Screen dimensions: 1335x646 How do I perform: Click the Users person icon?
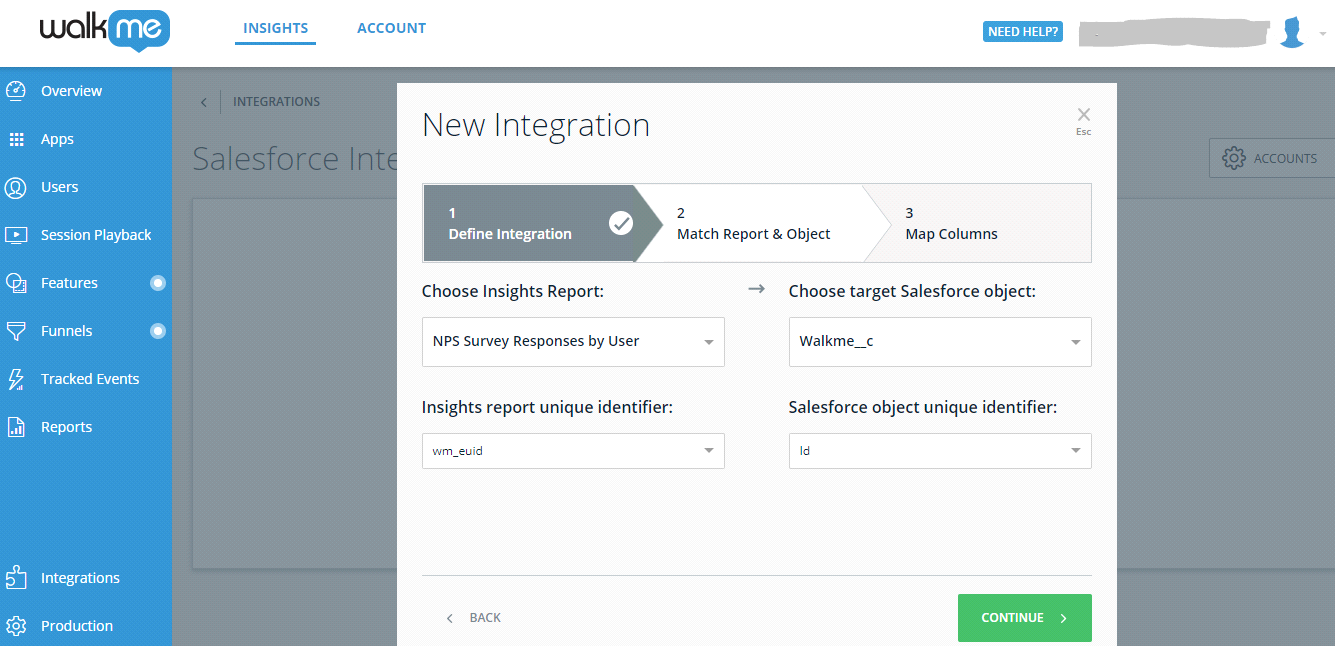16,187
